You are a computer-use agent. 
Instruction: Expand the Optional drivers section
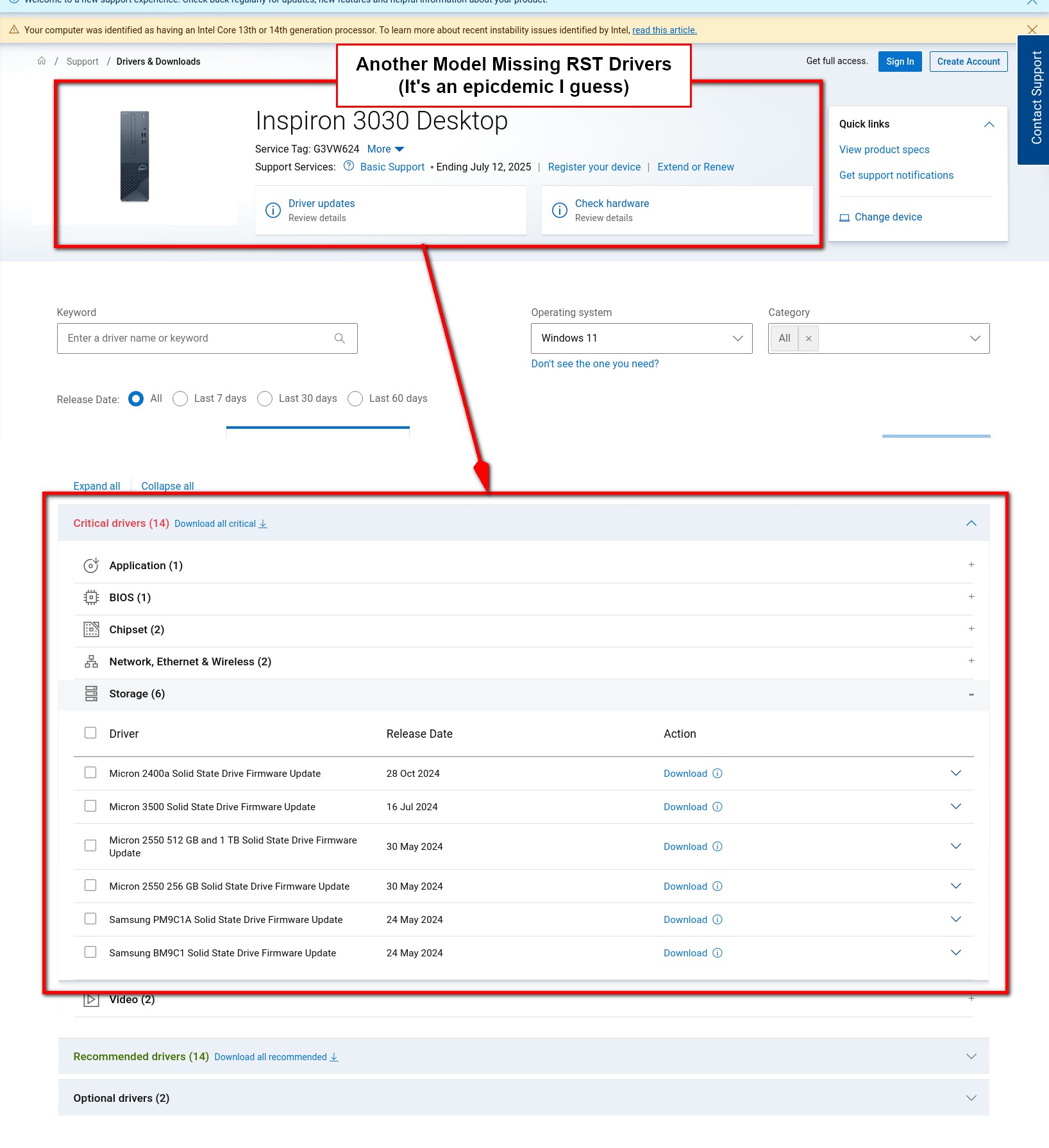[971, 1098]
